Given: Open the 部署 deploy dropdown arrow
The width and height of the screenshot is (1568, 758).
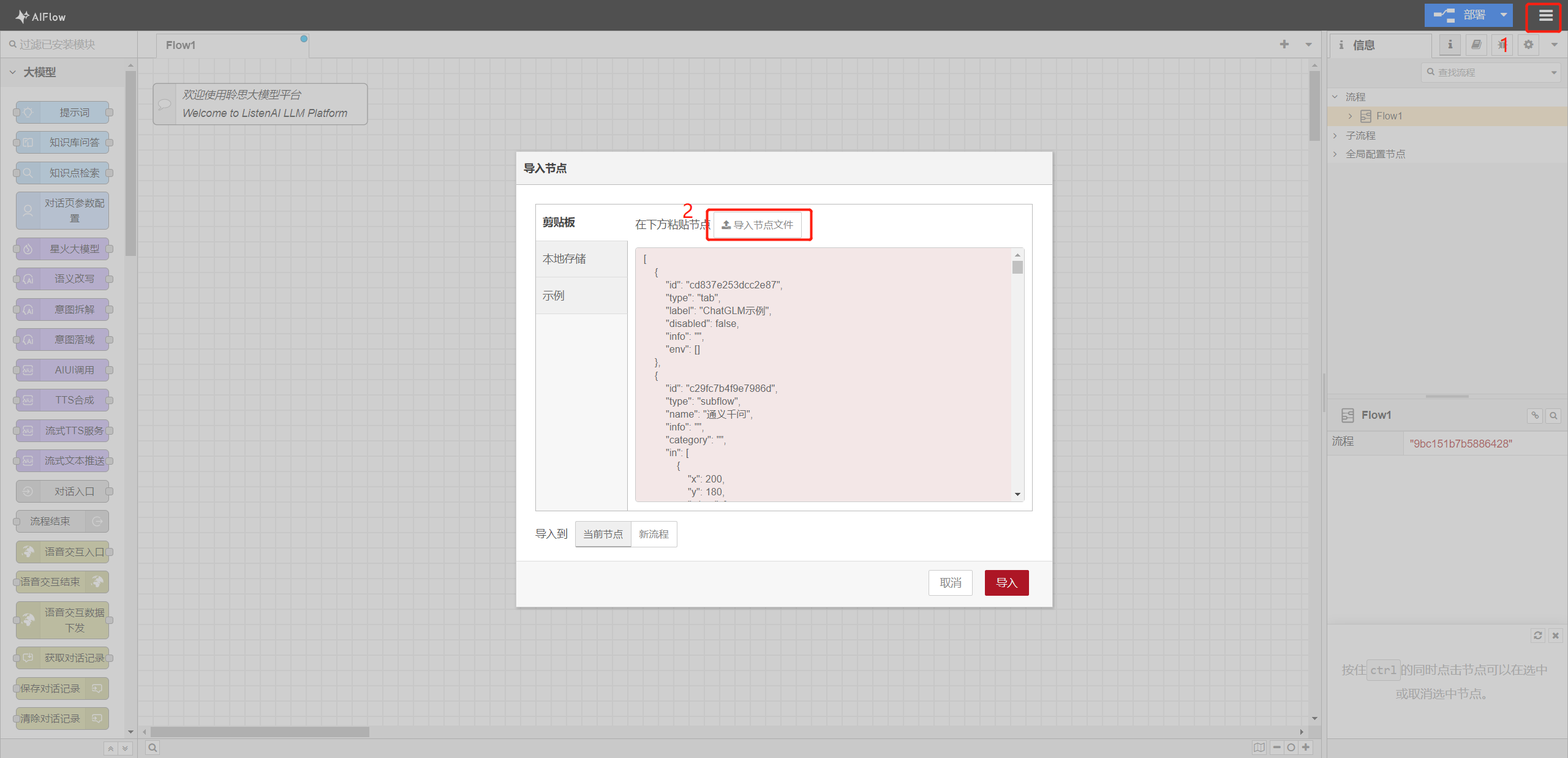Looking at the screenshot, I should [1503, 15].
